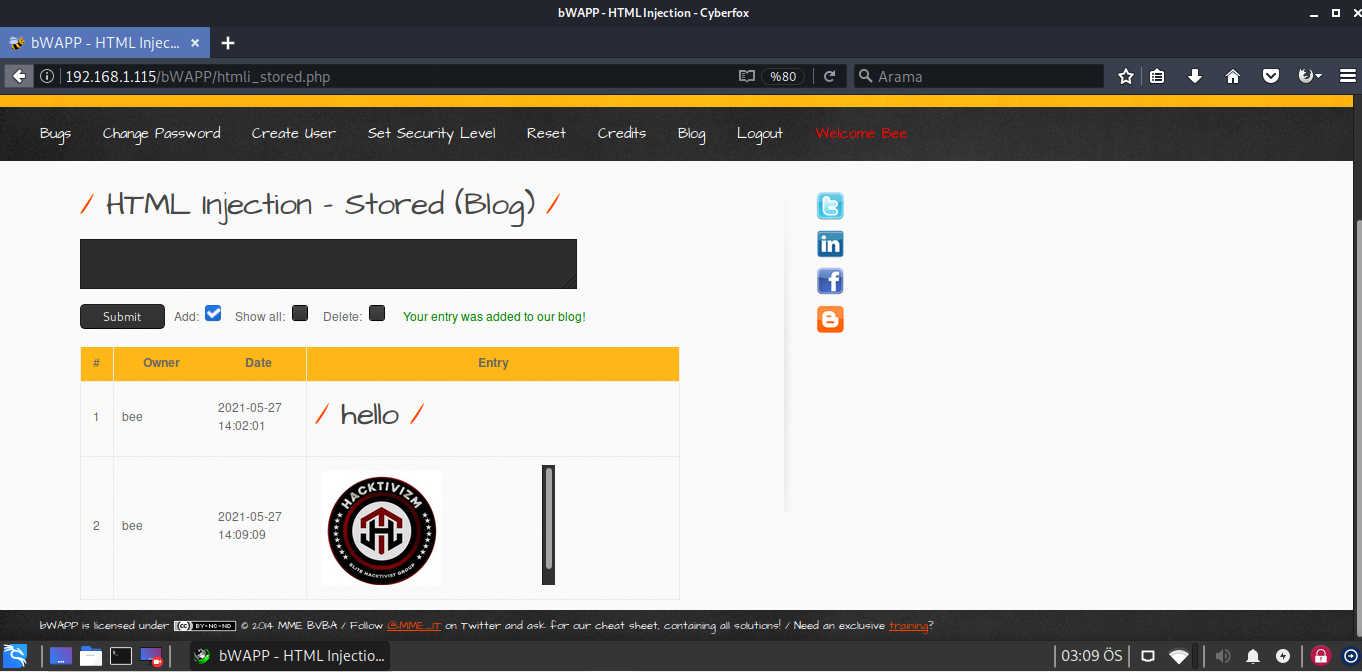Launch the terminal emulator from taskbar
1362x672 pixels.
121,656
